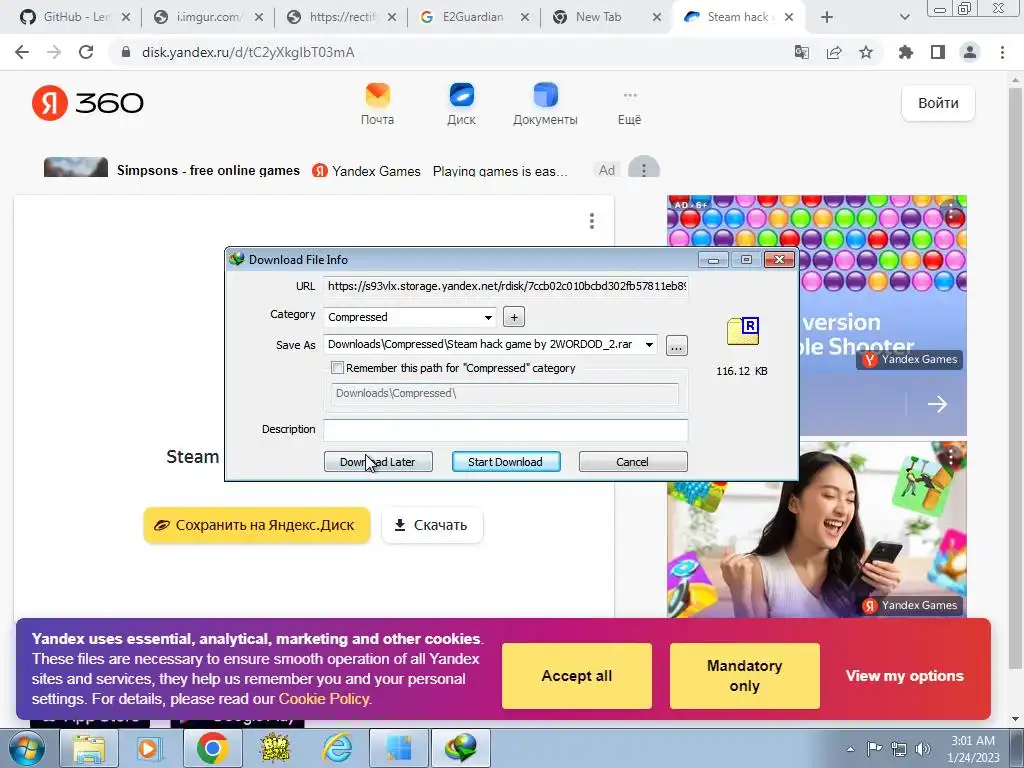Go to Yandex 360 logo home
This screenshot has height=768, width=1024.
88,103
